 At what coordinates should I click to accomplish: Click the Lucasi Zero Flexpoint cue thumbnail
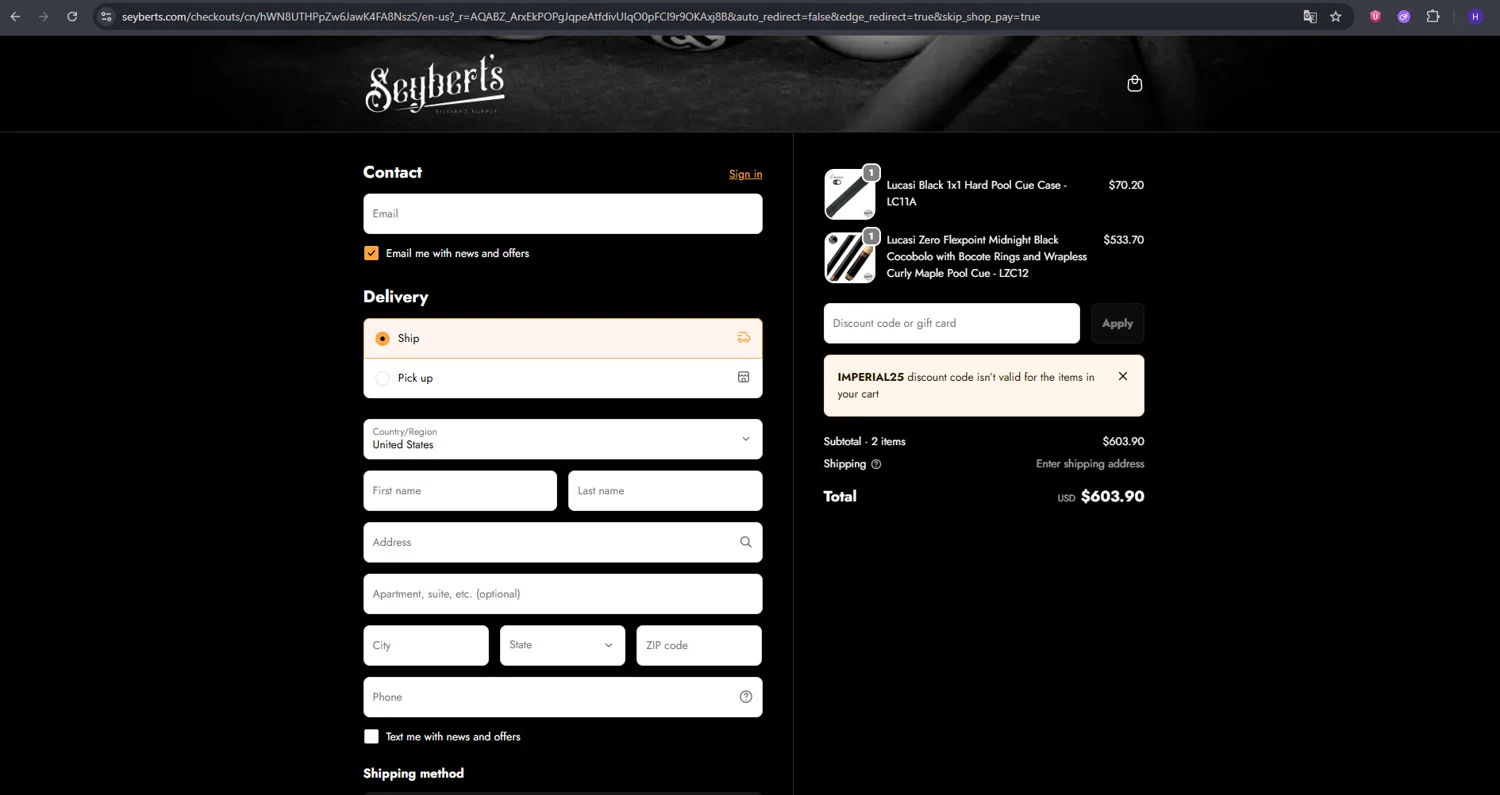pos(850,257)
